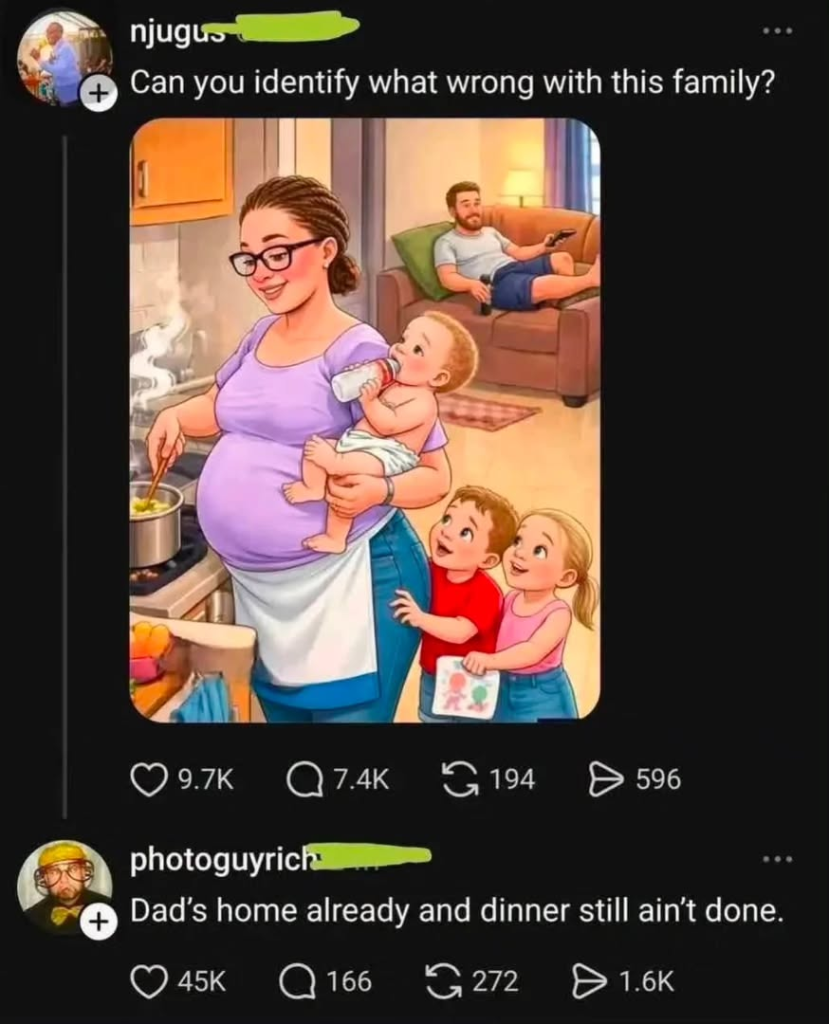The height and width of the screenshot is (1024, 829).
Task: Like the njugus post heart icon
Action: pos(148,780)
